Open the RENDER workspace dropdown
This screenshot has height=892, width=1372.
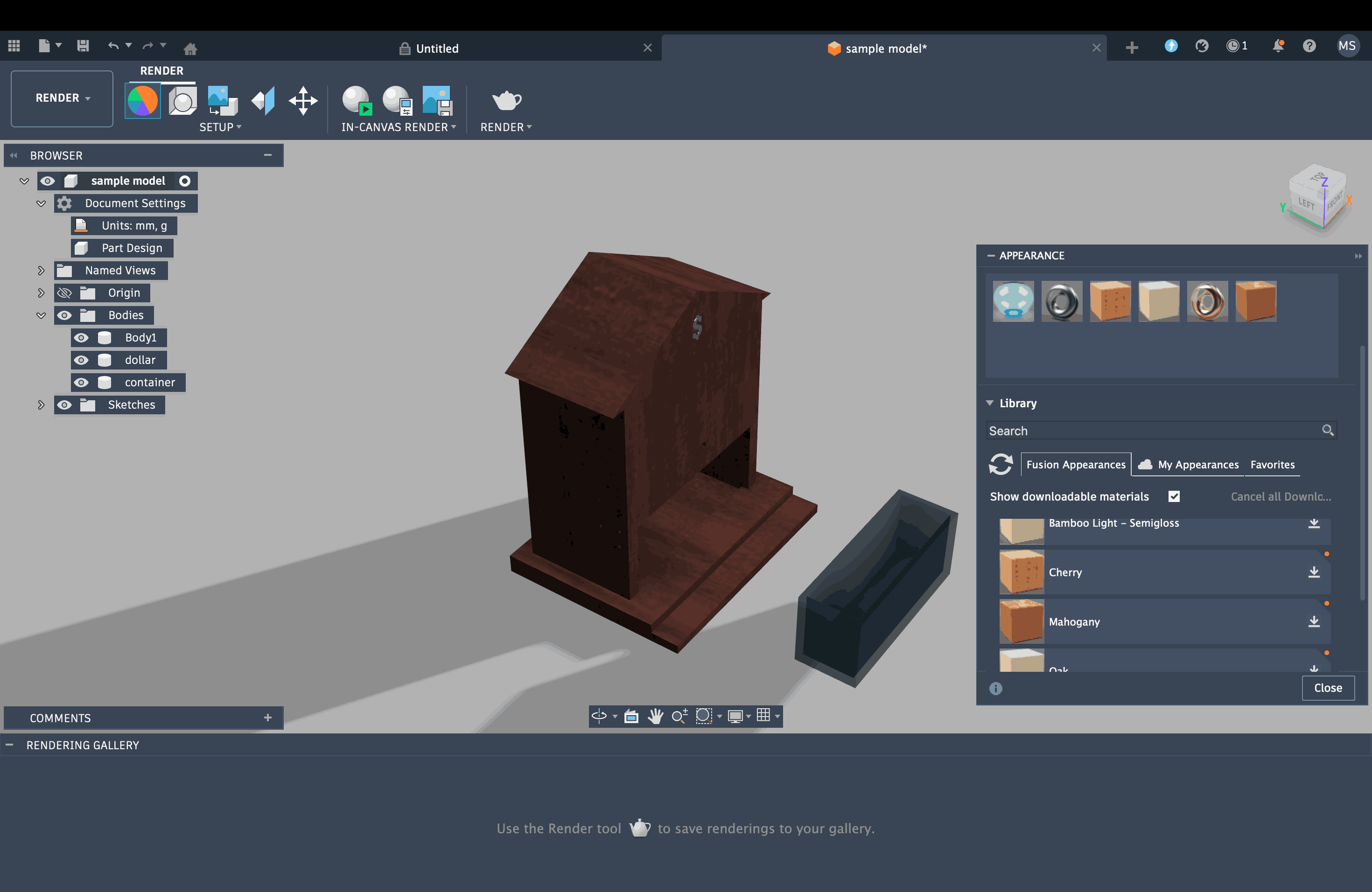point(62,98)
